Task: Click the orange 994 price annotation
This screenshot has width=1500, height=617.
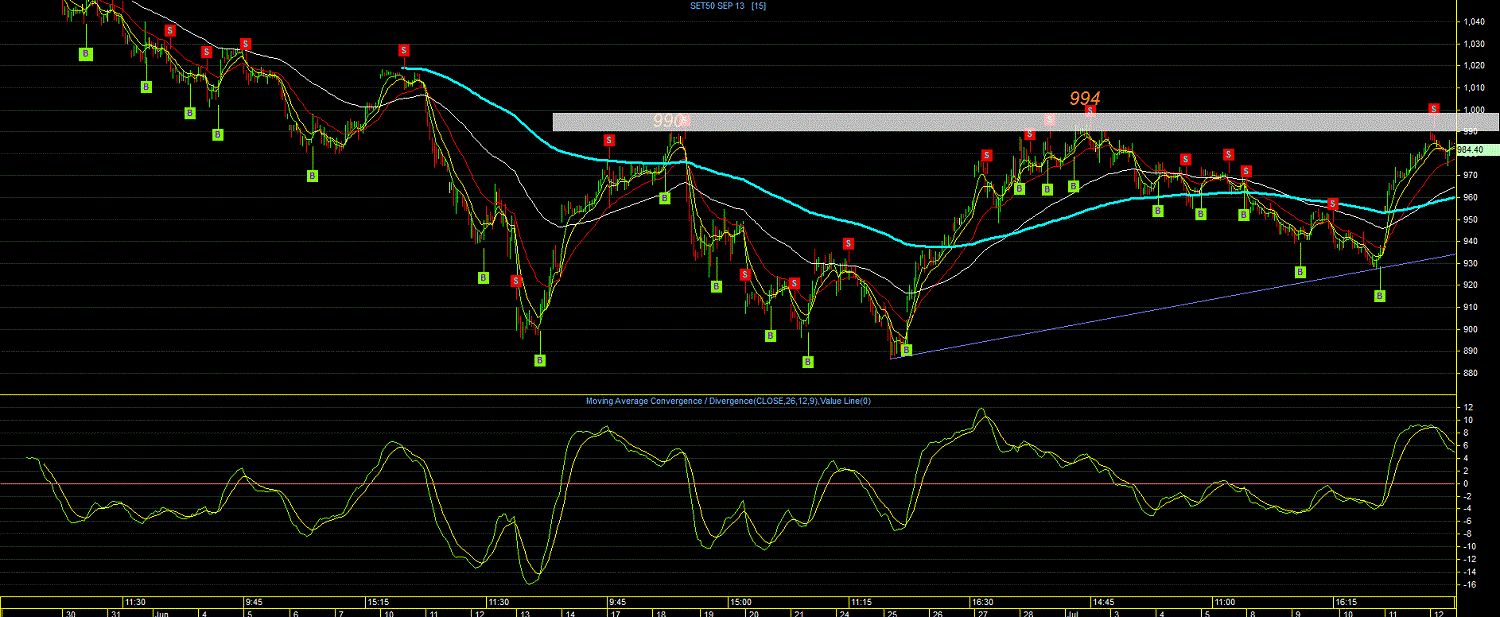Action: coord(1085,98)
